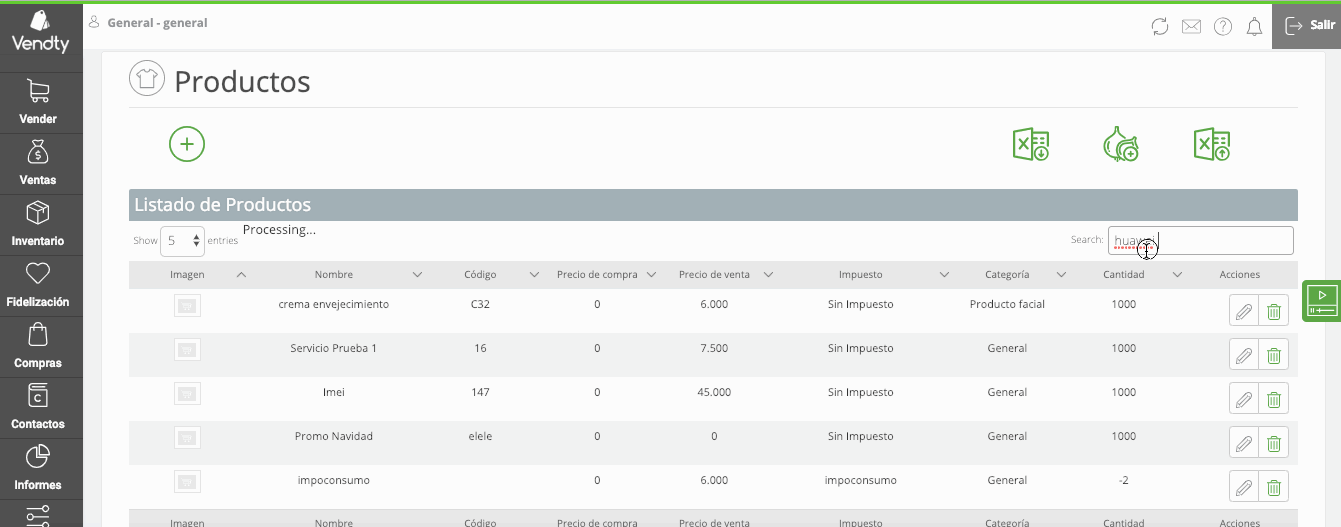Edit the crema envejecimiento product
This screenshot has height=527, width=1341.
(1243, 311)
